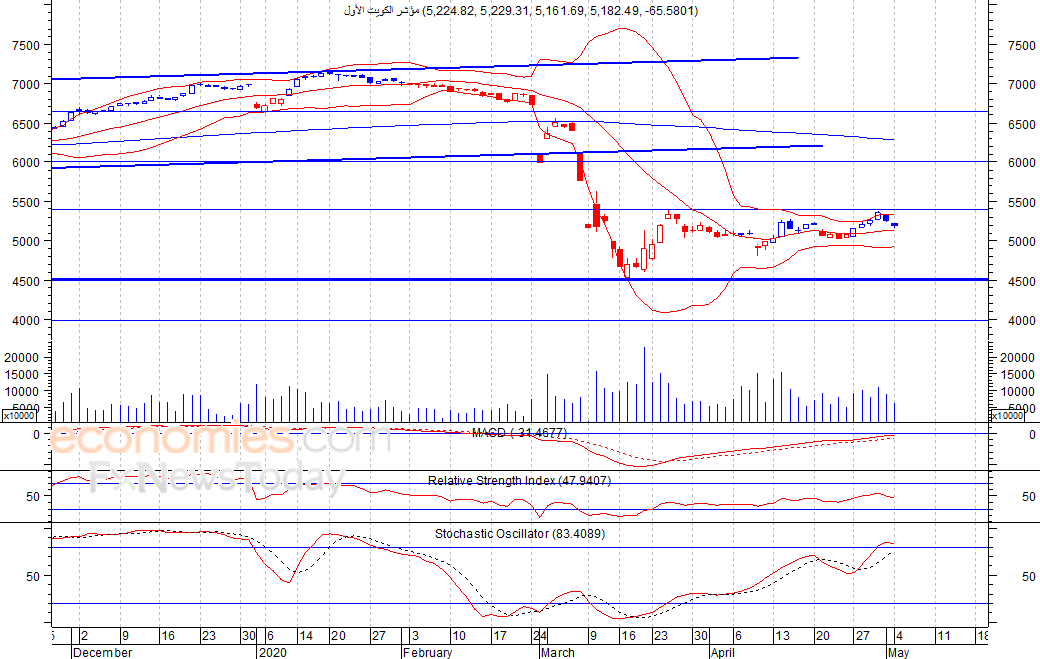The image size is (1040, 659).
Task: Click the February month label
Action: (x=427, y=652)
